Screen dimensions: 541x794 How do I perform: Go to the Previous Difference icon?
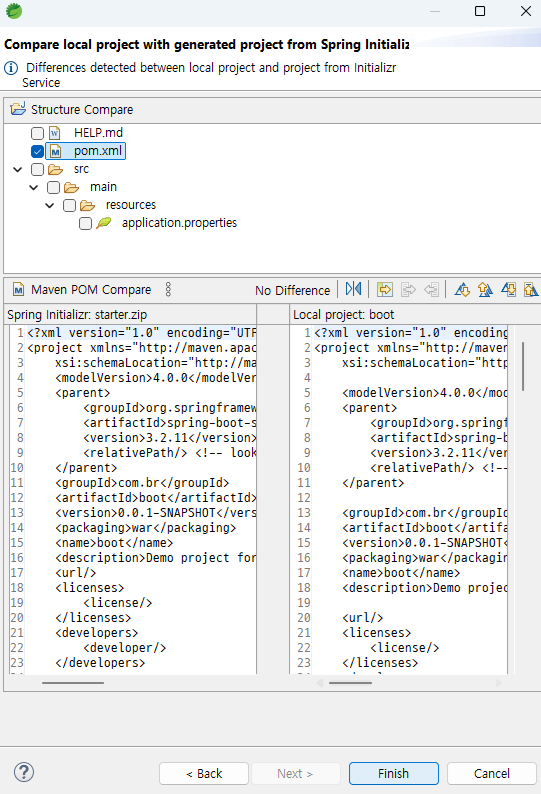point(485,289)
